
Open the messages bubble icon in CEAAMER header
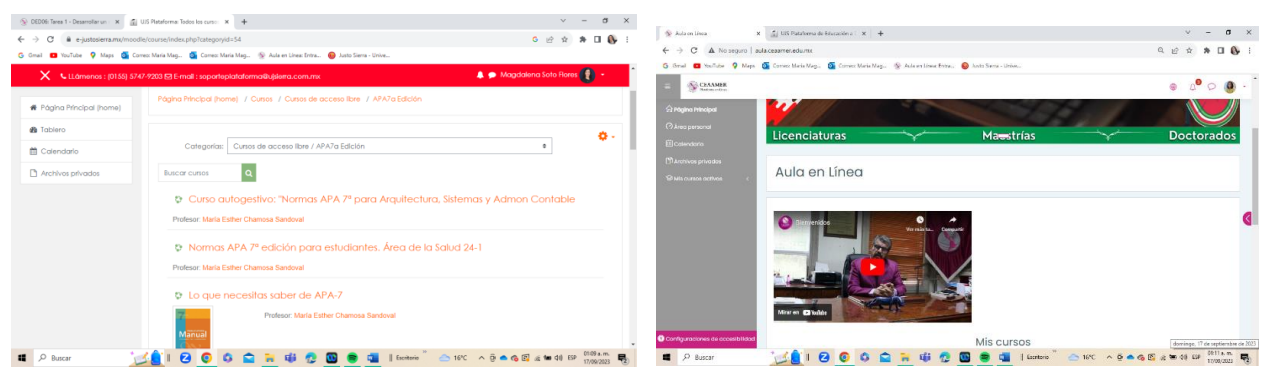pos(1211,87)
